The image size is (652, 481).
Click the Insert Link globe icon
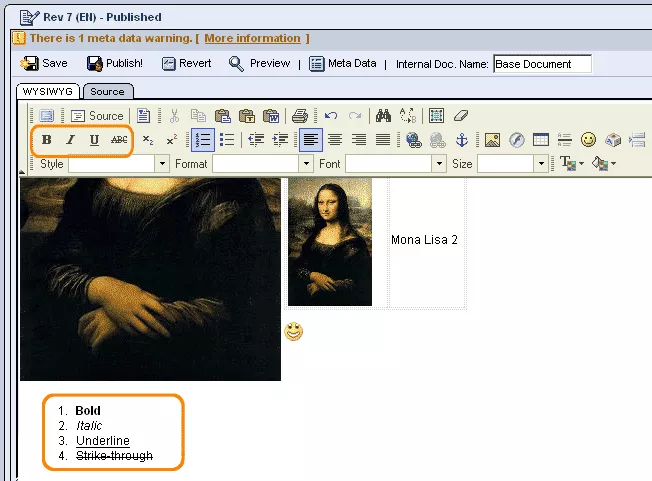(x=413, y=140)
